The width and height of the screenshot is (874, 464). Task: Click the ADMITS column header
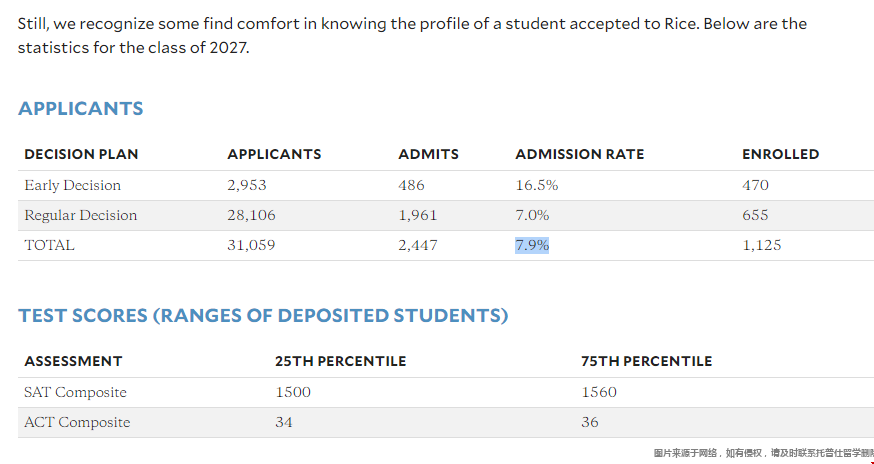coord(429,154)
